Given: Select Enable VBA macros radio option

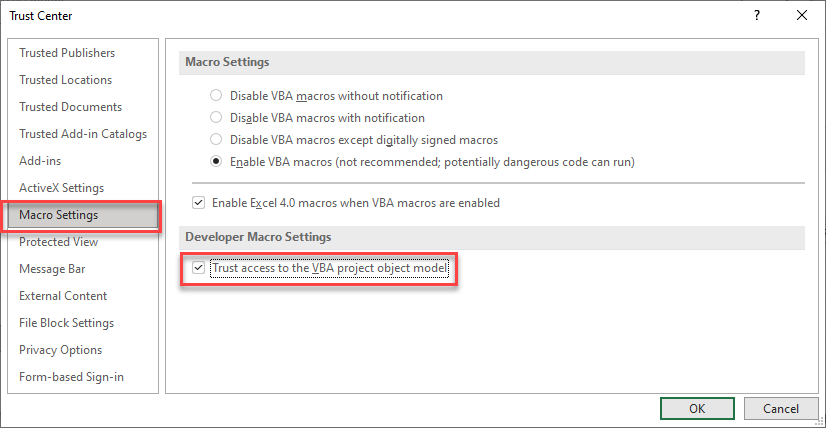Looking at the screenshot, I should [216, 161].
